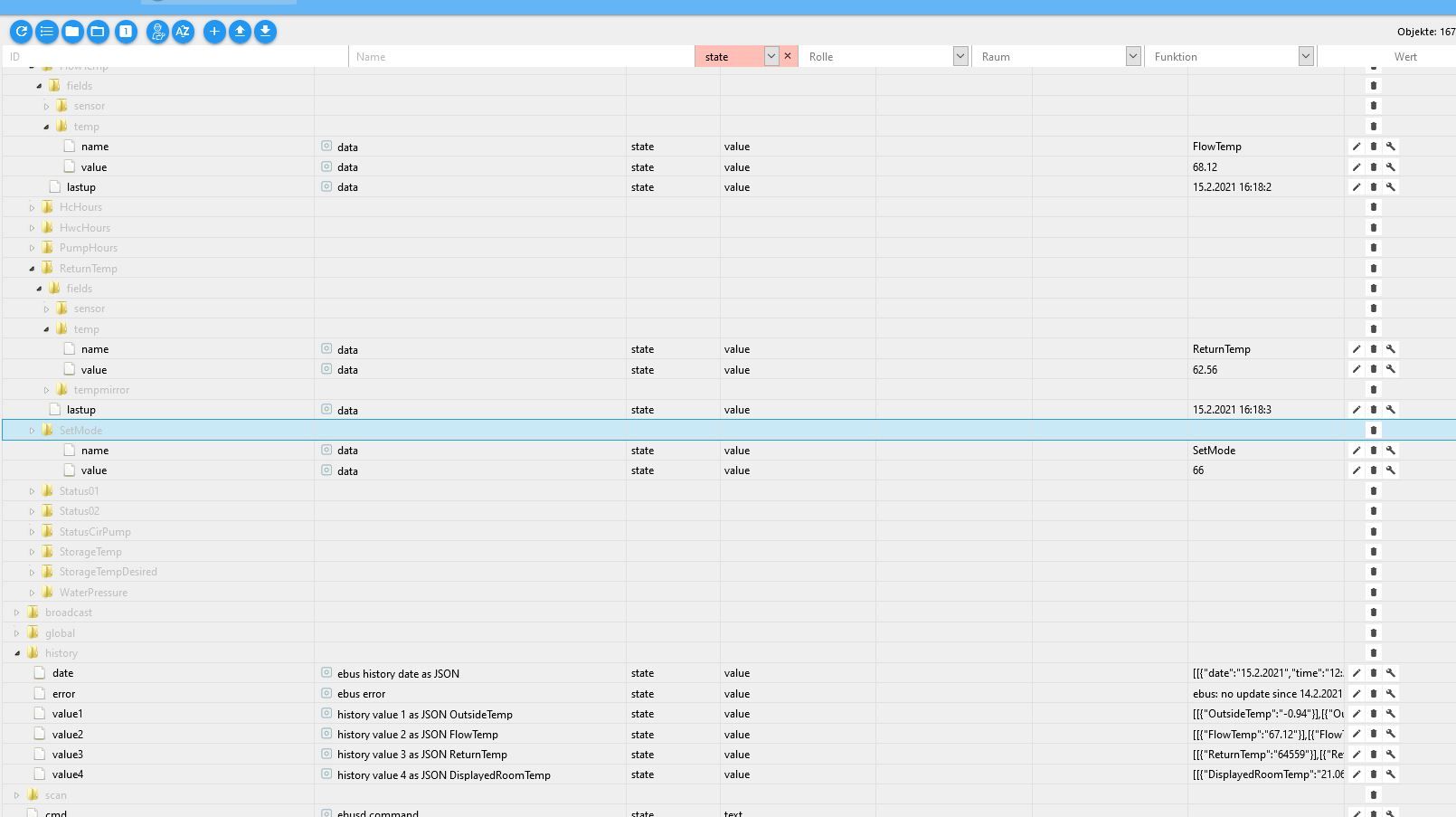
Task: Collapse the ReturnTemp folder arrow
Action: (x=32, y=269)
